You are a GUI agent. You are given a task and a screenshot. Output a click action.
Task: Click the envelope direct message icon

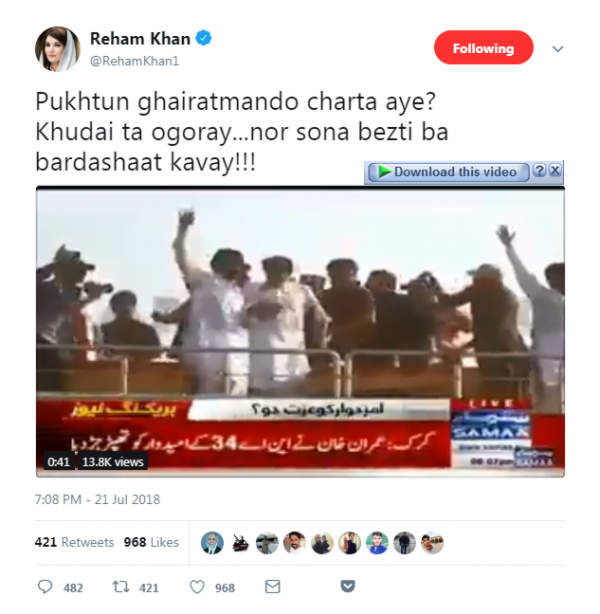point(273,587)
